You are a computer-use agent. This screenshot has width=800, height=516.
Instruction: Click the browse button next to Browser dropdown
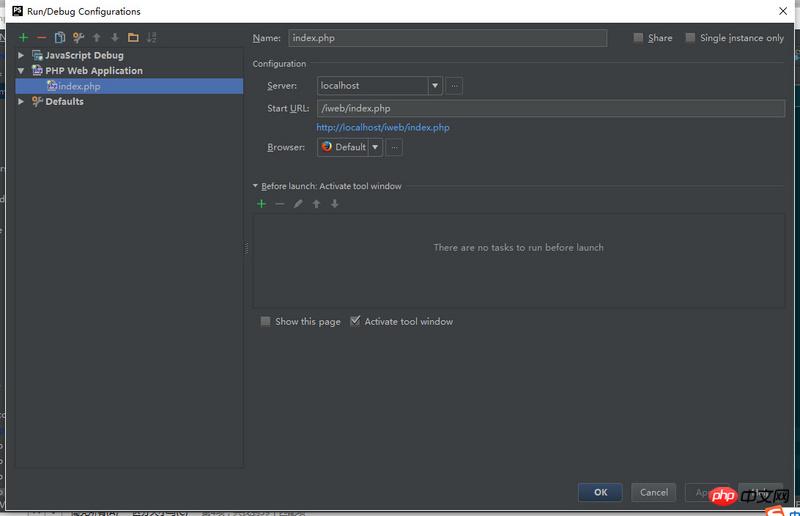394,148
